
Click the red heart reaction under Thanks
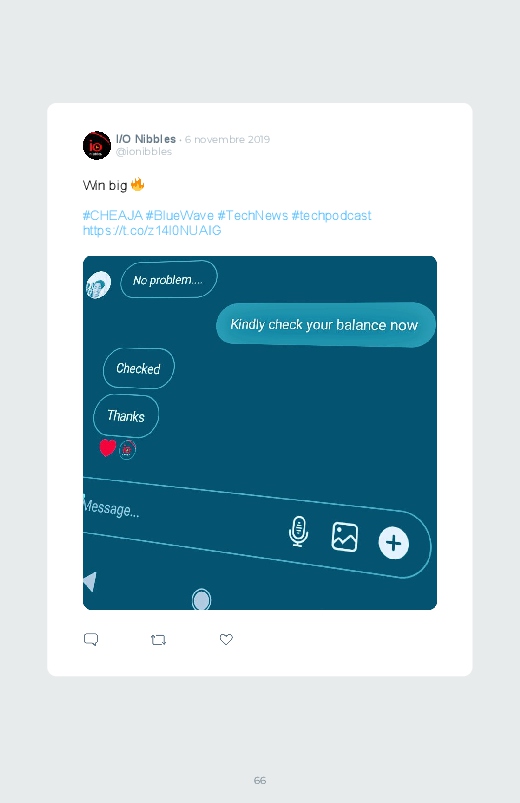pos(108,448)
